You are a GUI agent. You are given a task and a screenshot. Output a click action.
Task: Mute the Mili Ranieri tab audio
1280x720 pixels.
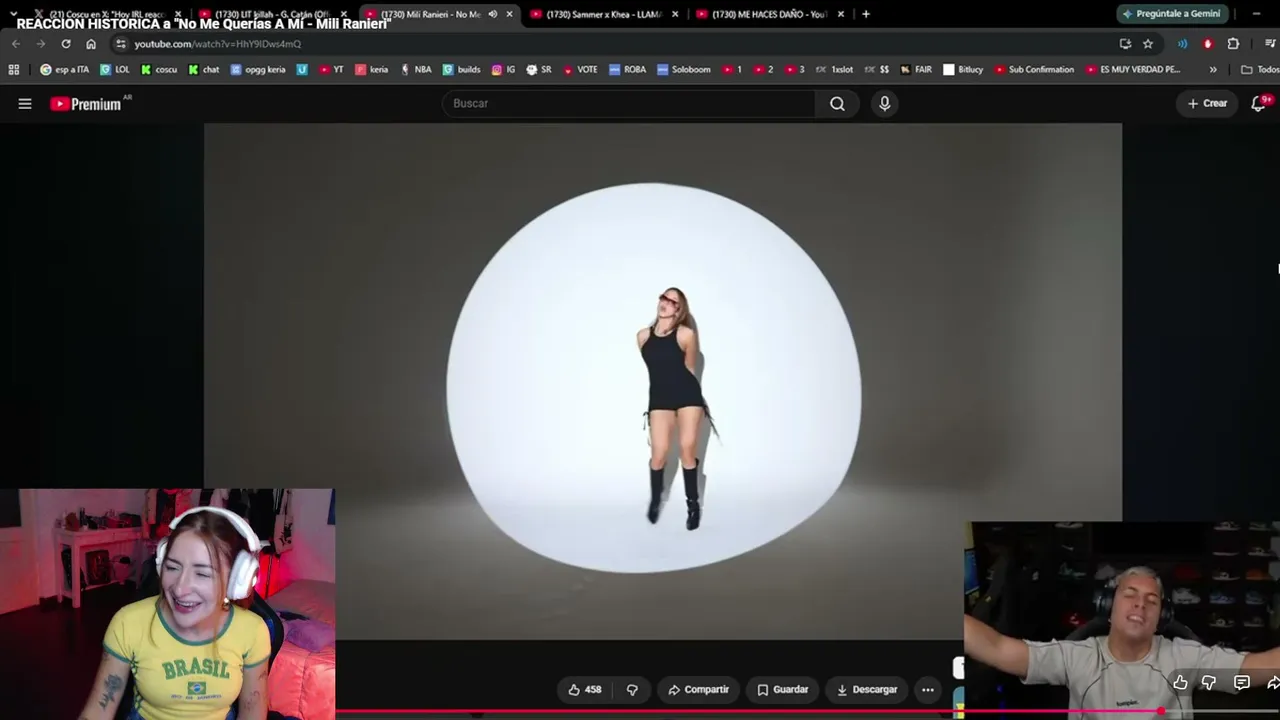(492, 14)
